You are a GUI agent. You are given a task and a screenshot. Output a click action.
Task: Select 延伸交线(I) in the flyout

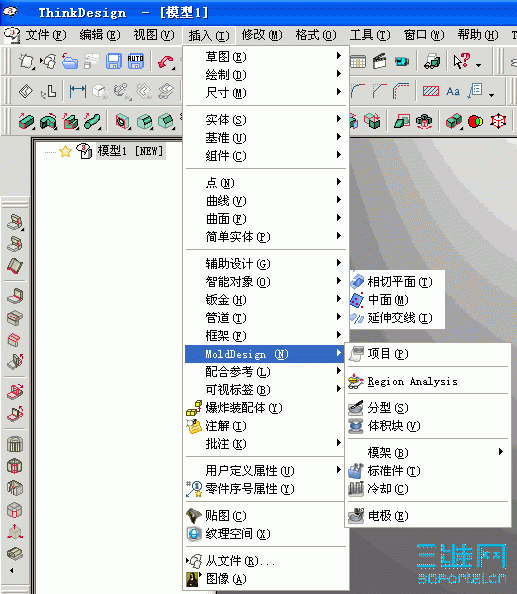397,318
